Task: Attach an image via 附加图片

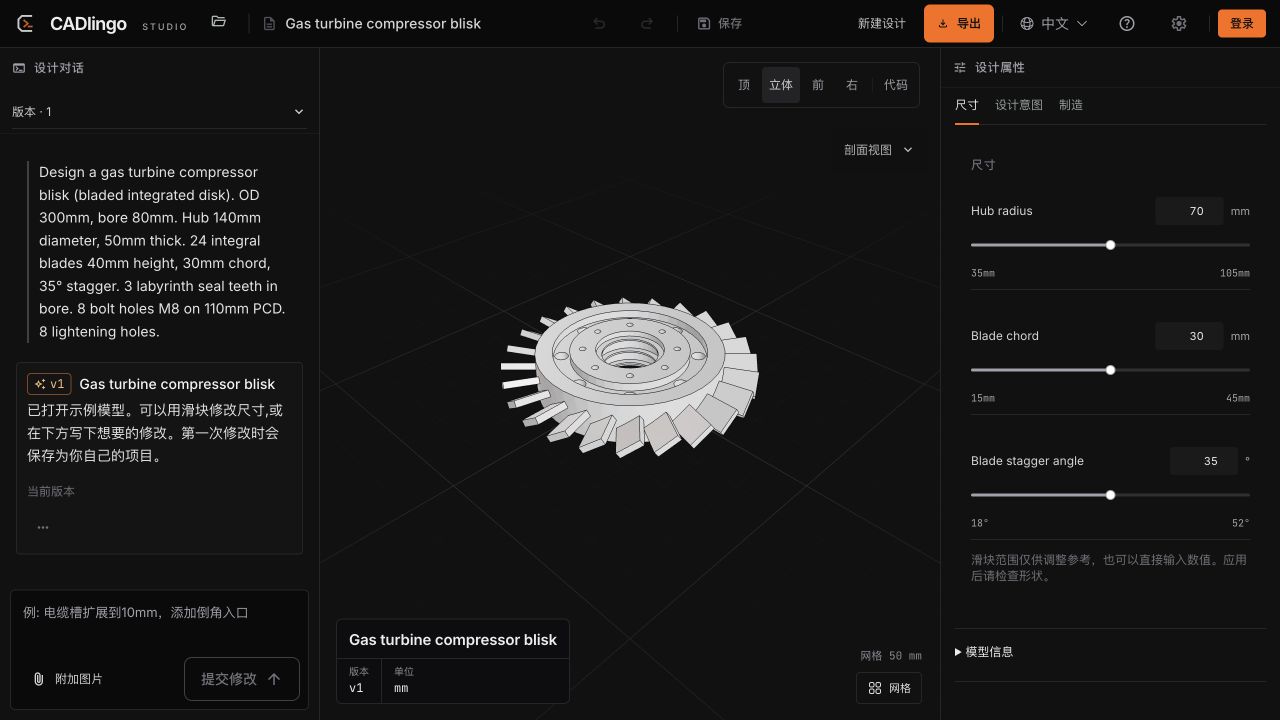Action: point(68,679)
